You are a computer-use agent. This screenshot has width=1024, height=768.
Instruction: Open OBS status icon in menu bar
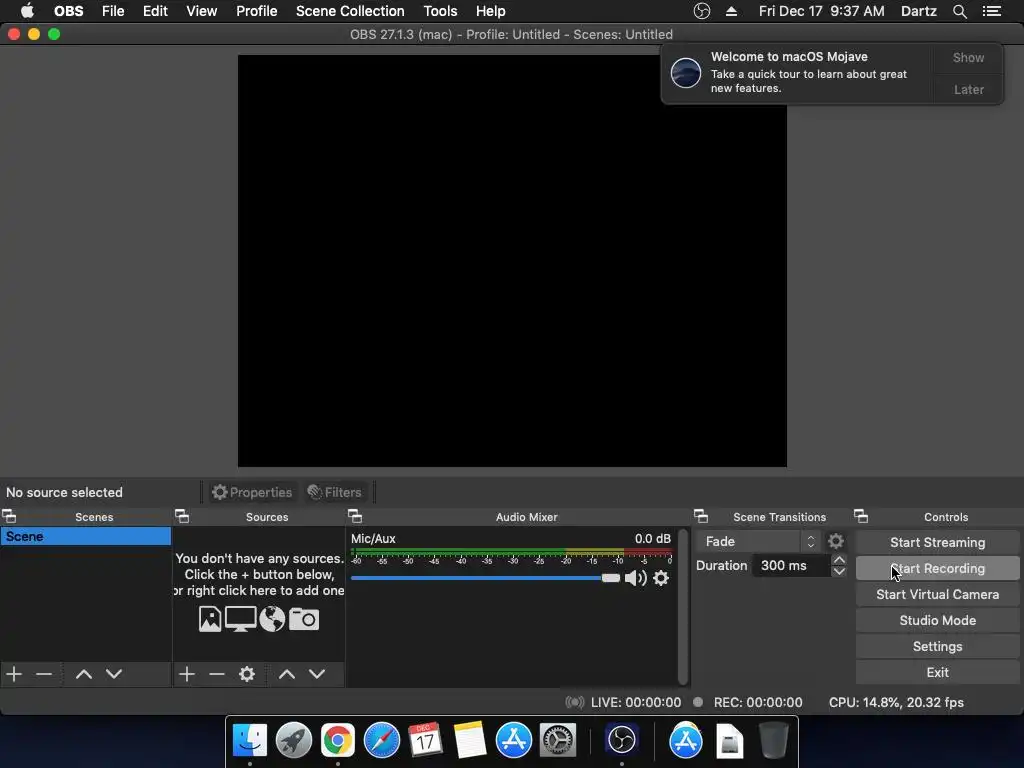(702, 11)
